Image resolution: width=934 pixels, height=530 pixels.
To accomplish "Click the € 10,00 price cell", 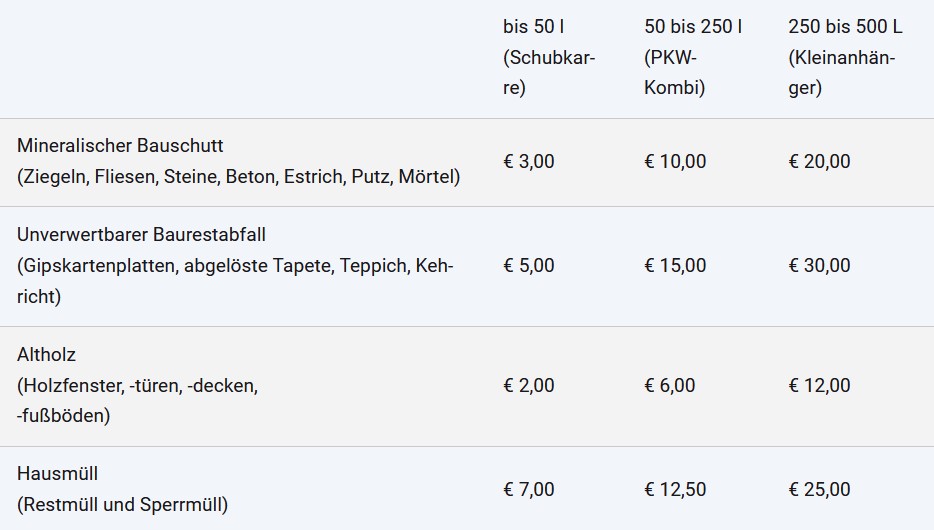I will tap(675, 161).
